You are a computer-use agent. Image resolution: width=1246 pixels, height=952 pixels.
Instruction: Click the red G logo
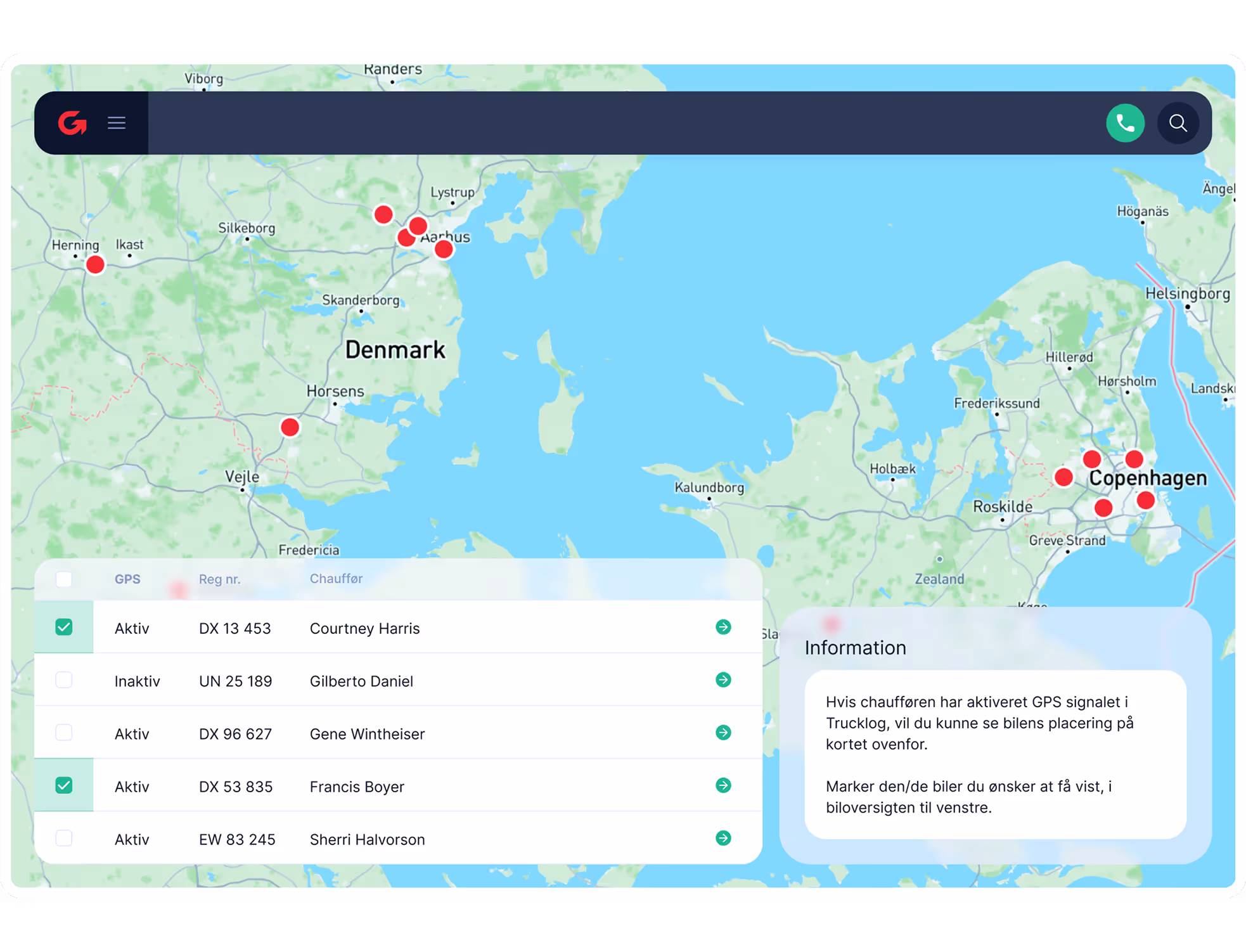[72, 123]
